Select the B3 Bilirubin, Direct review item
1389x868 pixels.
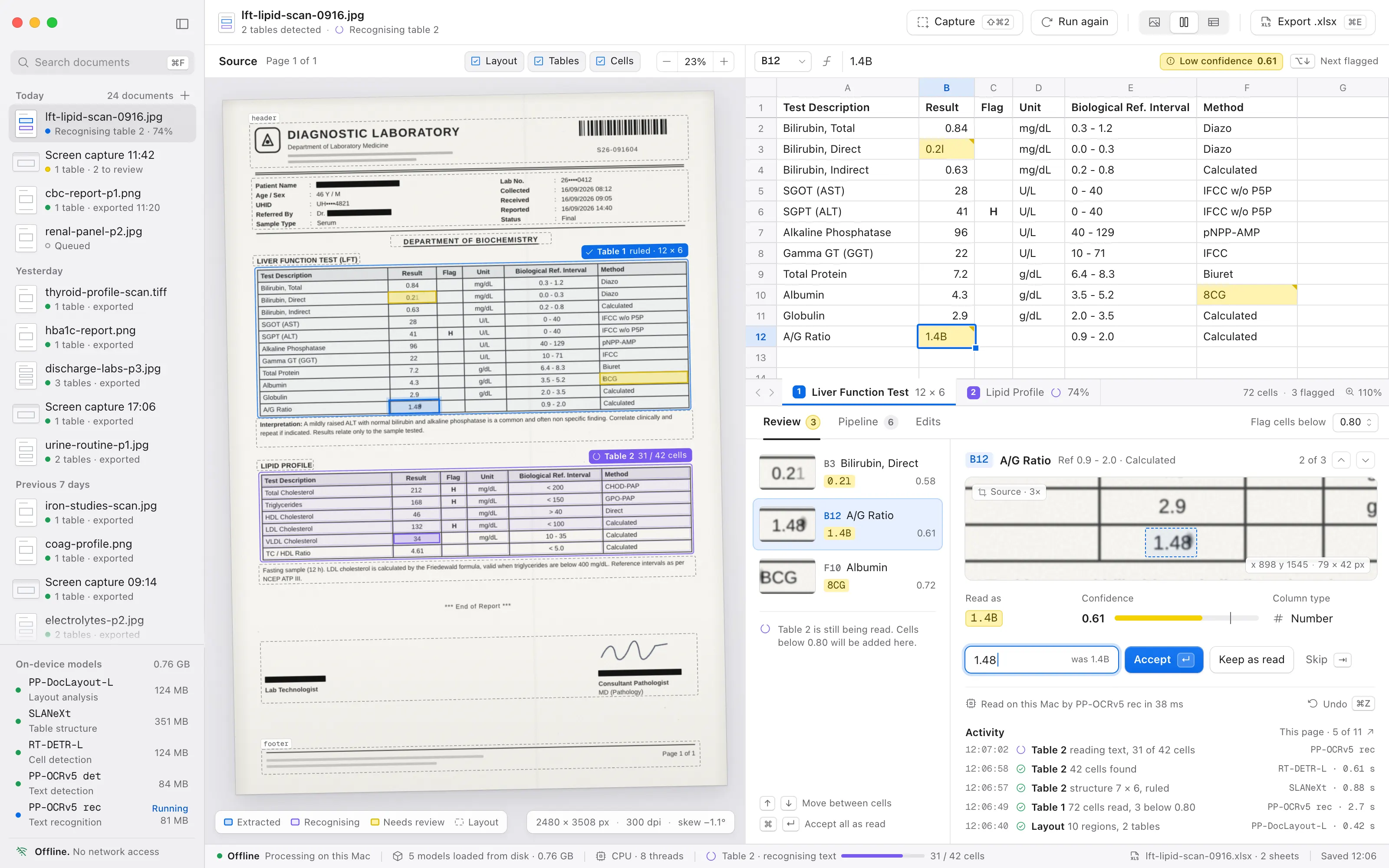[x=847, y=472]
